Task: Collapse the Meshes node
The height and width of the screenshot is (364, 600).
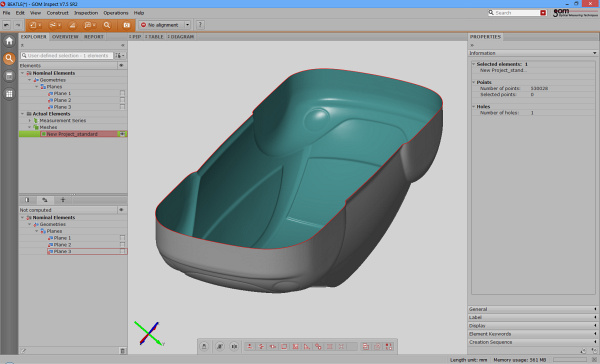Action: 30,127
